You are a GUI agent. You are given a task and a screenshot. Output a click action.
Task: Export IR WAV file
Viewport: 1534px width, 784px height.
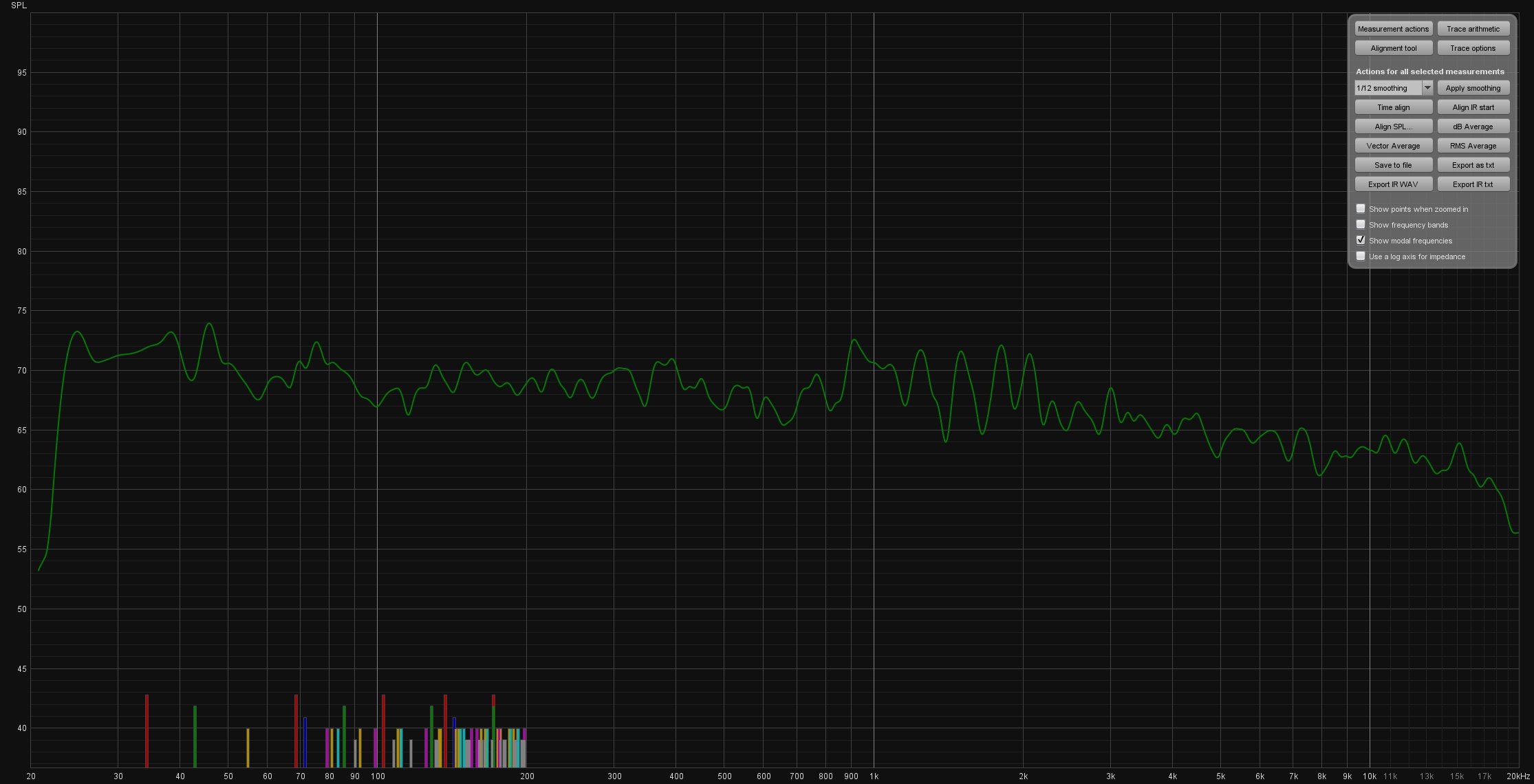tap(1393, 184)
